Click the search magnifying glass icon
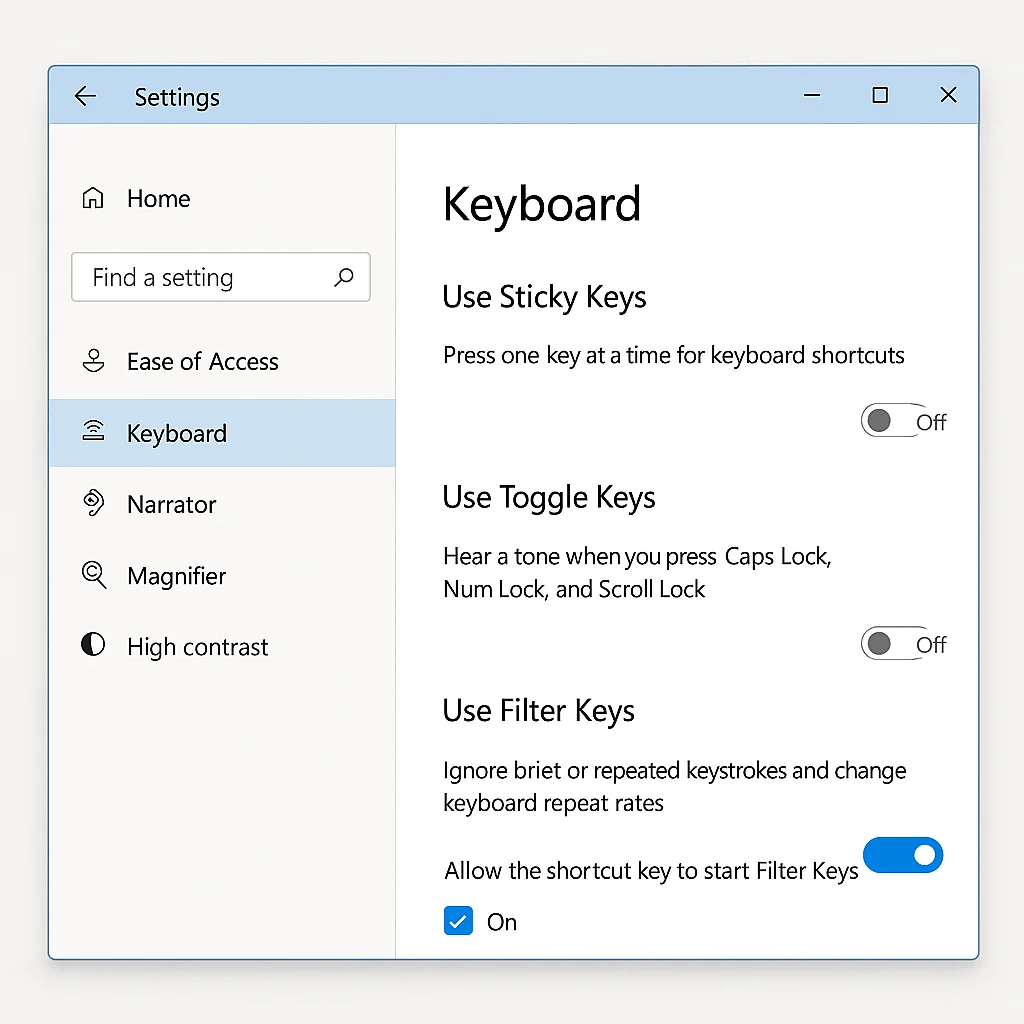This screenshot has height=1024, width=1024. [344, 276]
